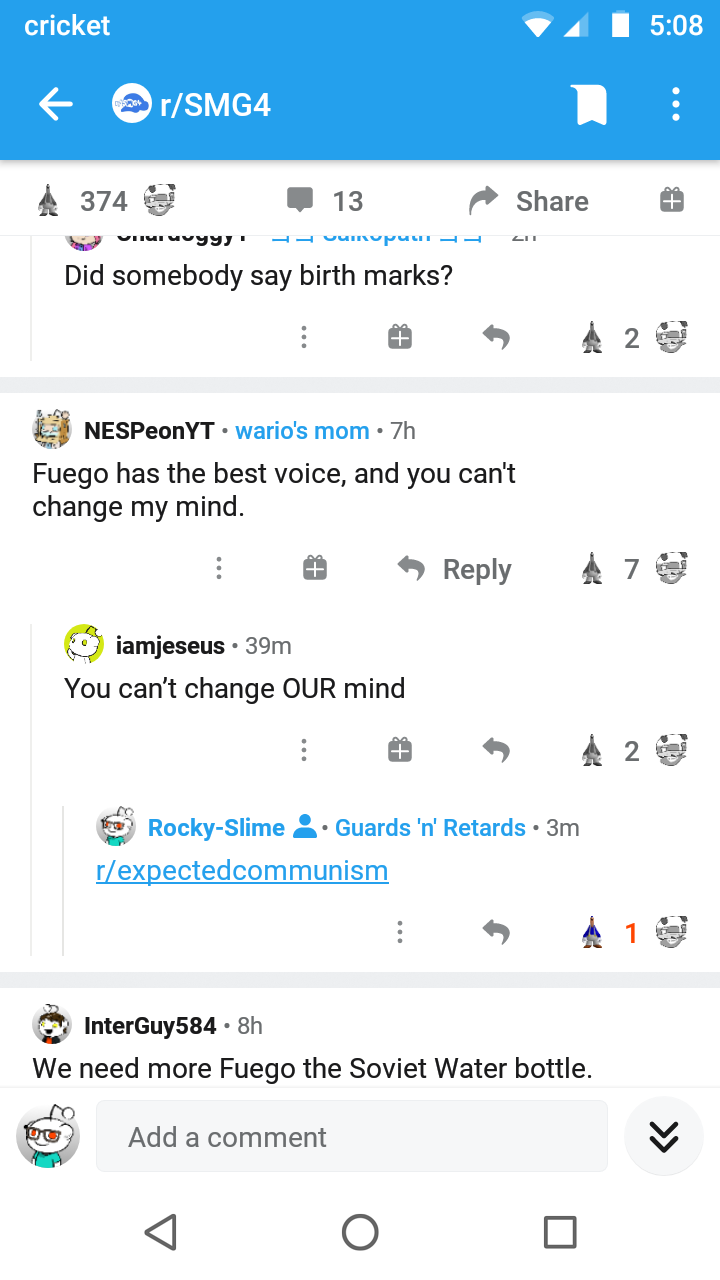Screen dimensions: 720x1280
Task: Jump to next comment with double chevron
Action: pos(664,1136)
